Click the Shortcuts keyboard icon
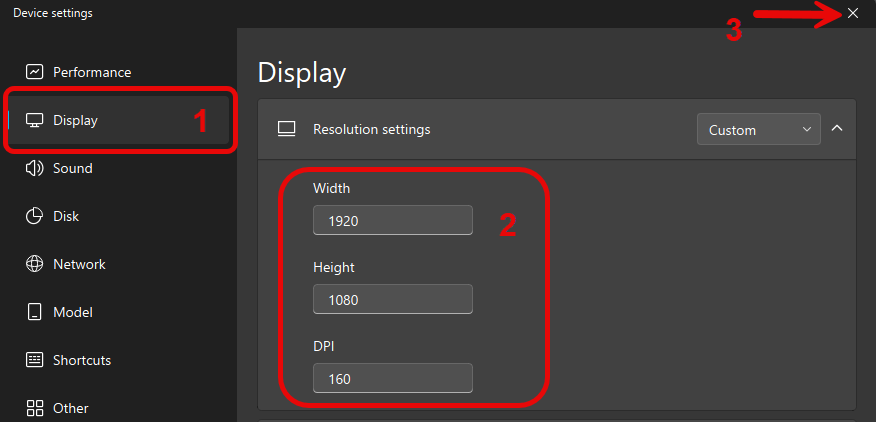The width and height of the screenshot is (876, 422). [35, 360]
